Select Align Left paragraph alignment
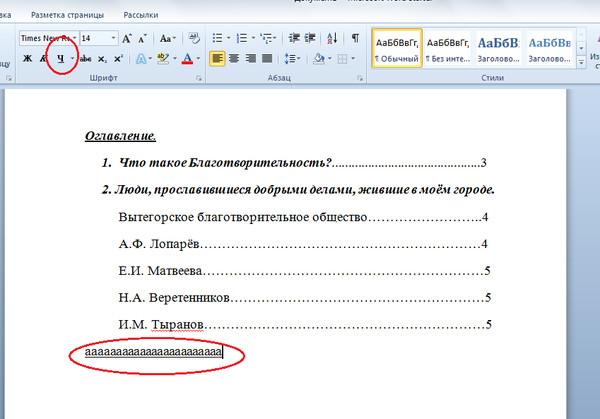Viewport: 600px width, 419px height. 217,59
